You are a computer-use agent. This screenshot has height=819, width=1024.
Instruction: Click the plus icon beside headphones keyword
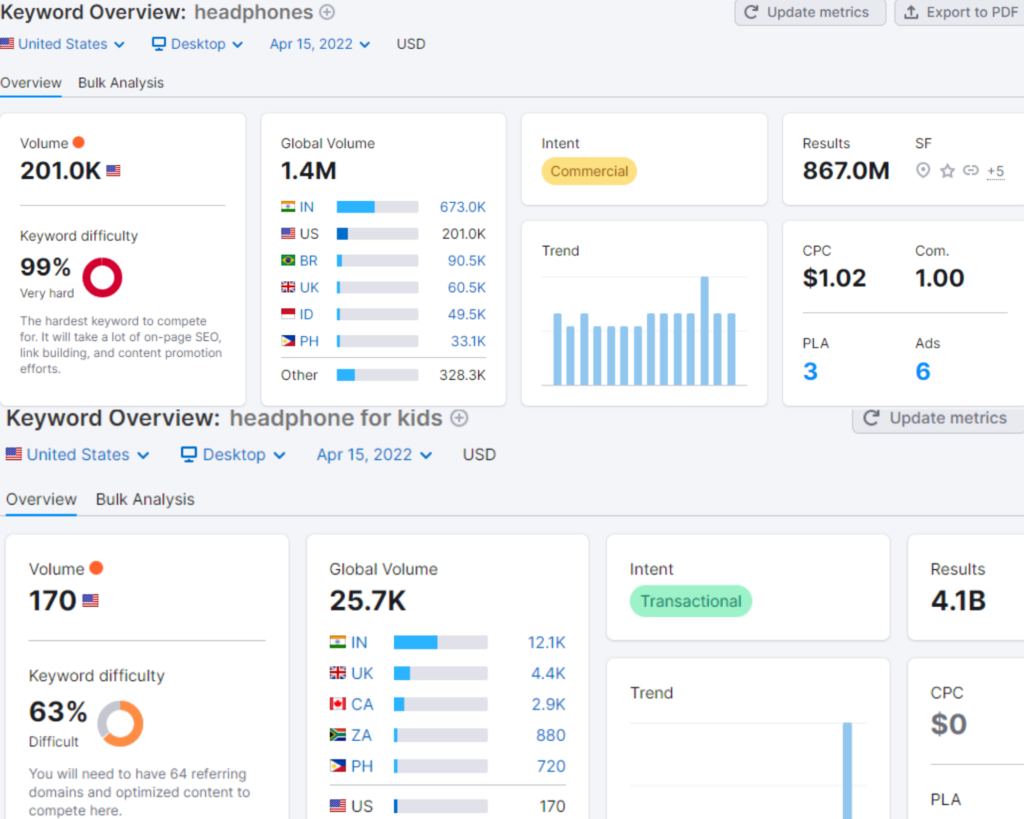327,12
